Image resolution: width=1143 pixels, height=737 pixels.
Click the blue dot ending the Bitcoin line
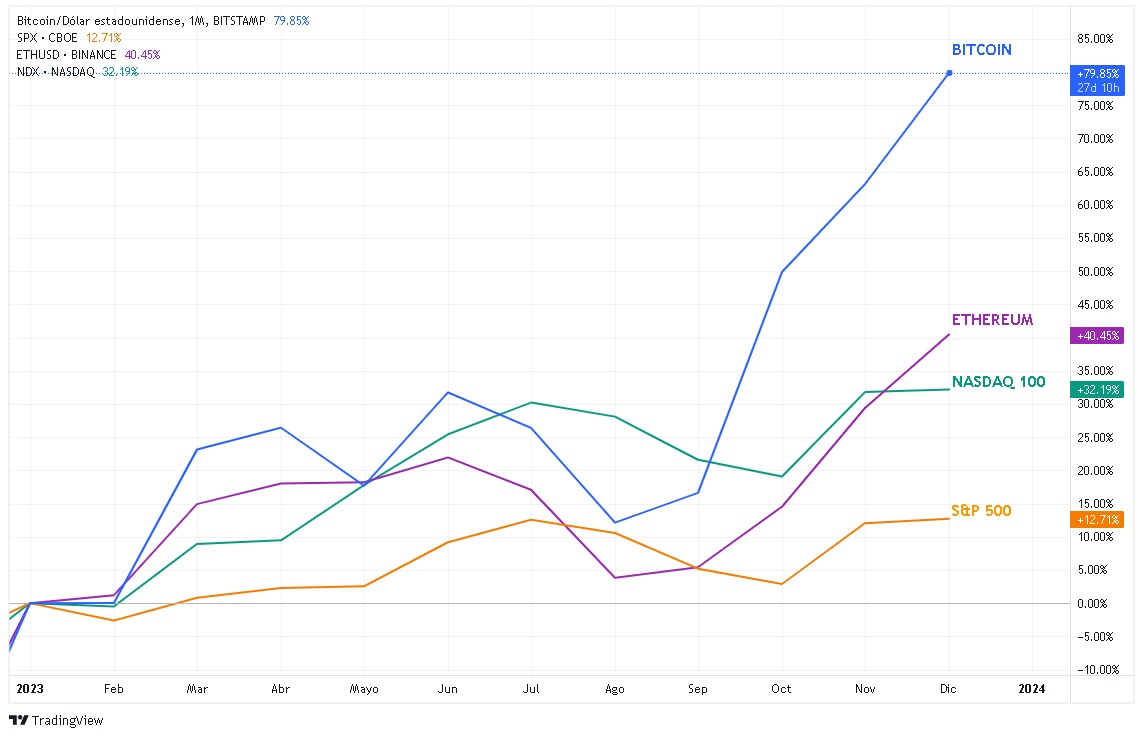pos(949,73)
